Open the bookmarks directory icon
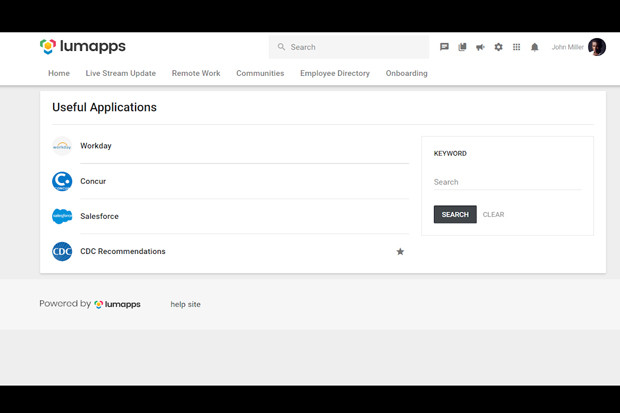The width and height of the screenshot is (620, 413). [462, 47]
